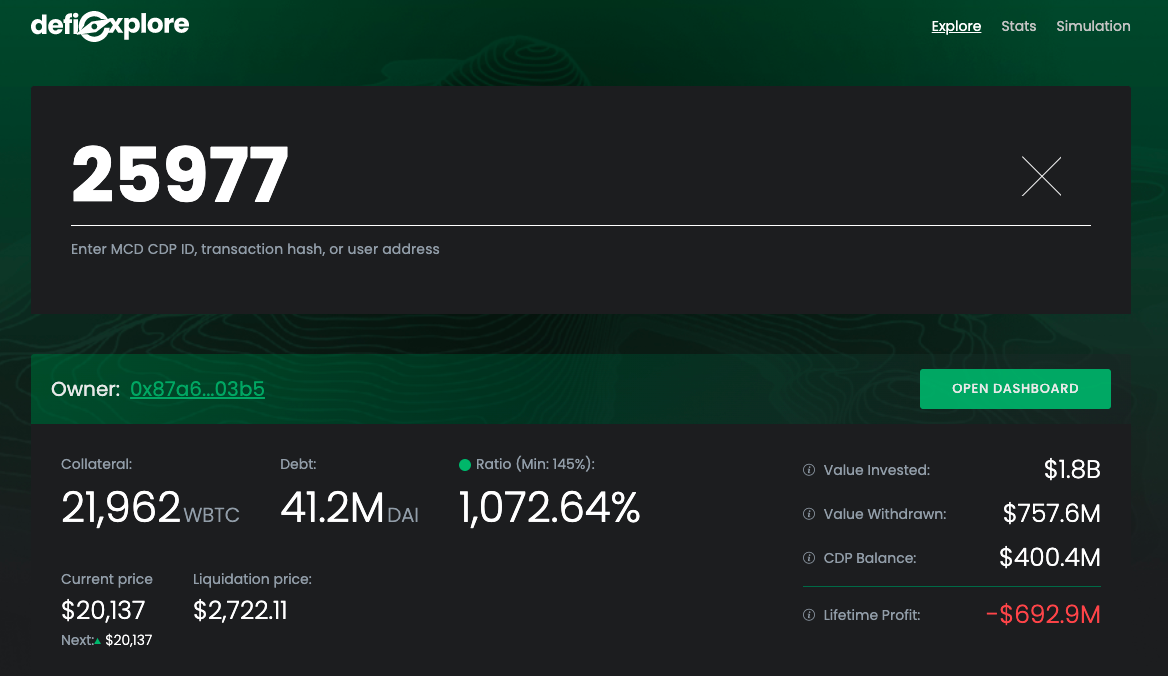Click info icon beside Value Invested
This screenshot has width=1168, height=676.
click(x=809, y=470)
